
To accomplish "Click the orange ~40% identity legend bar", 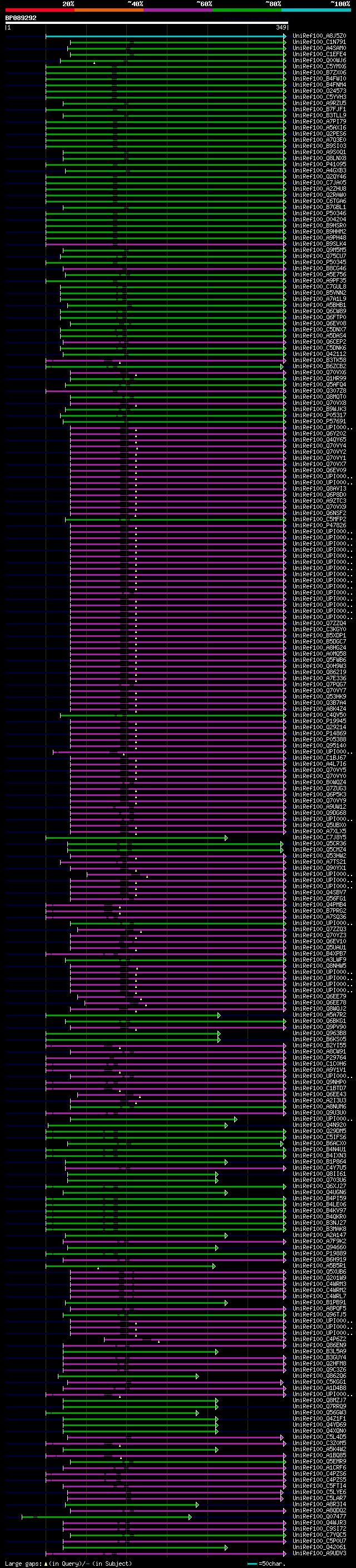I will (x=109, y=10).
